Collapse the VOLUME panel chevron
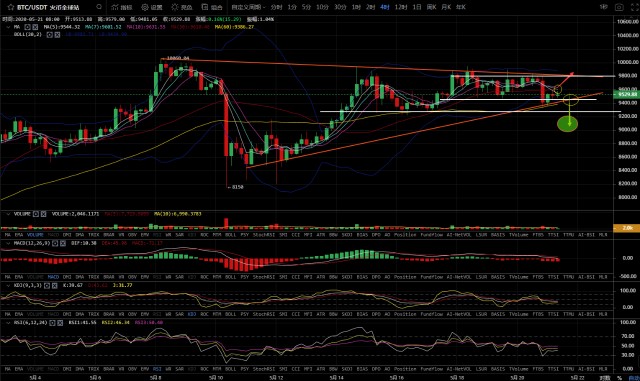This screenshot has width=640, height=381. tap(8, 214)
